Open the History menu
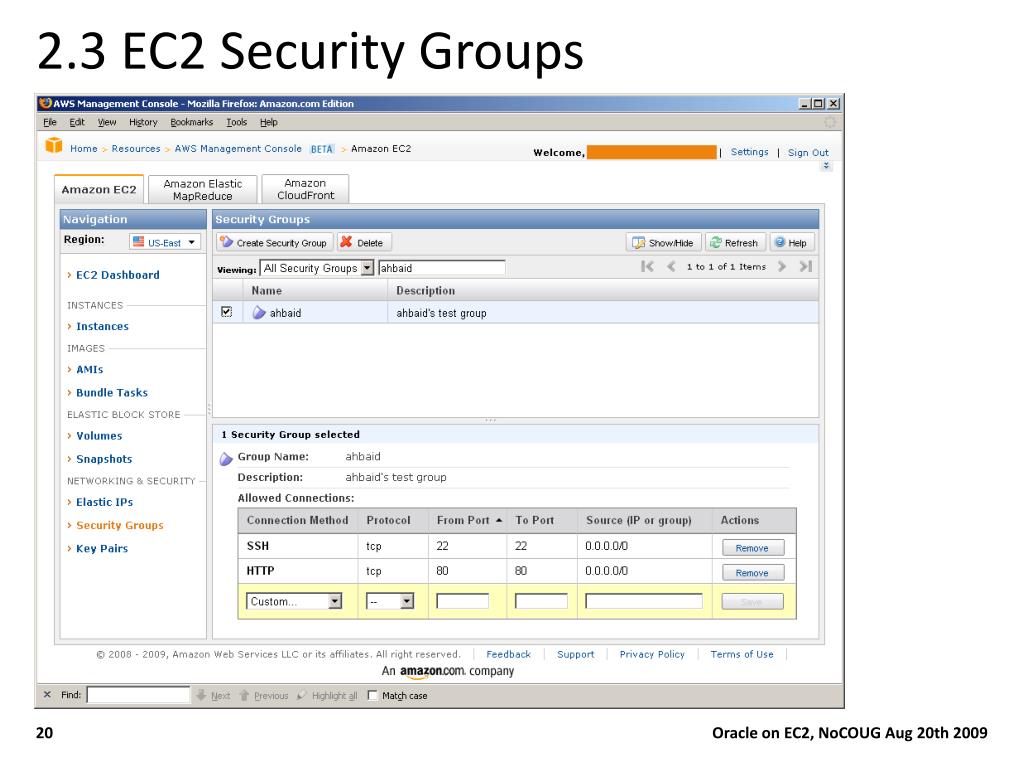The width and height of the screenshot is (1024, 768). click(143, 122)
